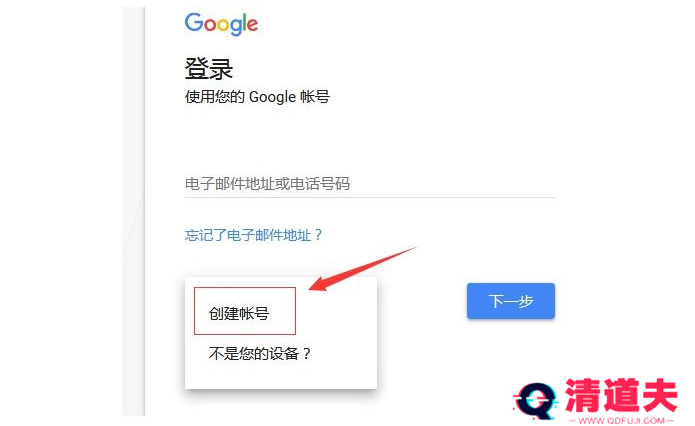695x426 pixels.
Task: Click the blue 下一步 button
Action: [511, 301]
